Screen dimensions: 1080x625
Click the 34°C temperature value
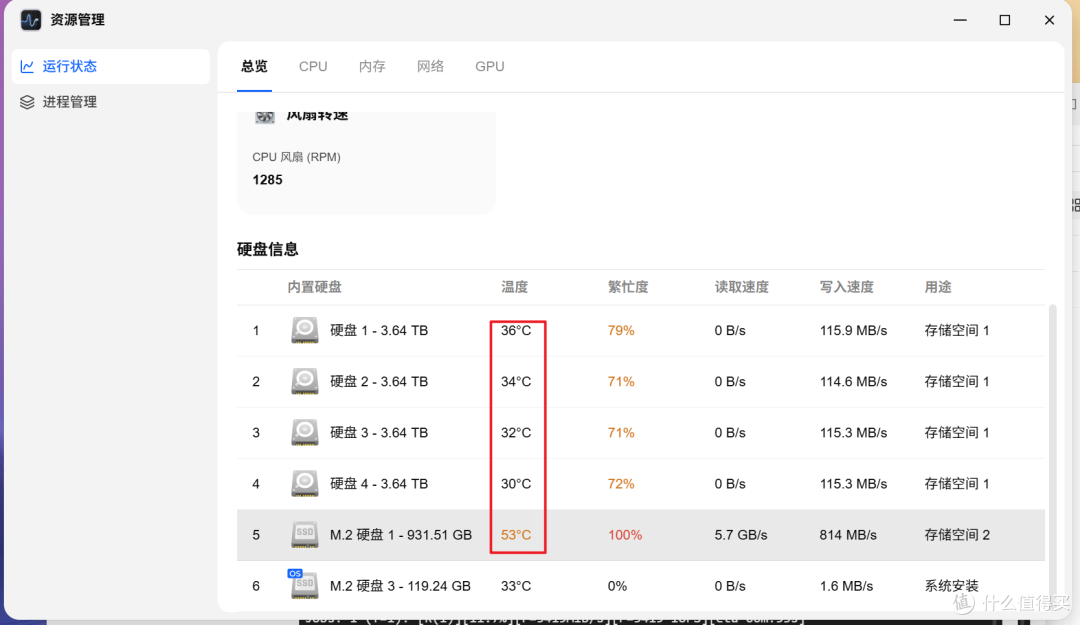click(516, 381)
